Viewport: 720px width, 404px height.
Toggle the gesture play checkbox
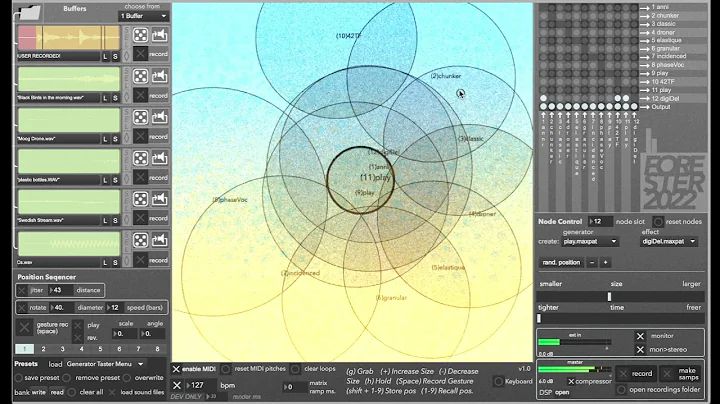point(78,325)
